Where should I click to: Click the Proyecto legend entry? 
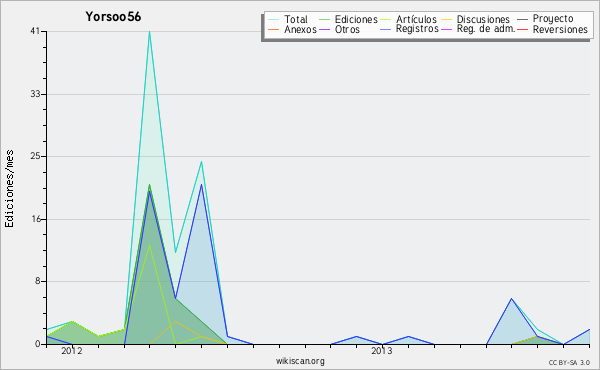[553, 19]
